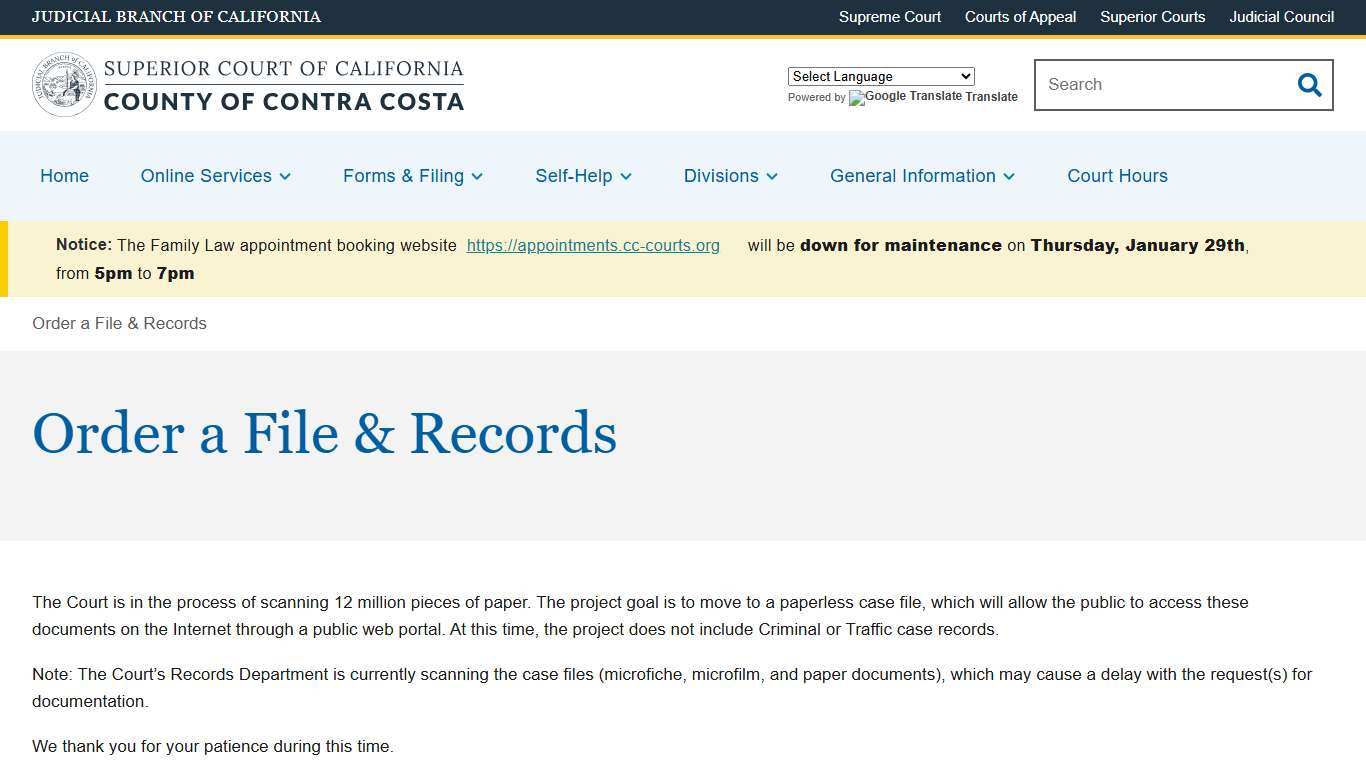
Task: Open the Select Language dropdown
Action: [x=880, y=76]
